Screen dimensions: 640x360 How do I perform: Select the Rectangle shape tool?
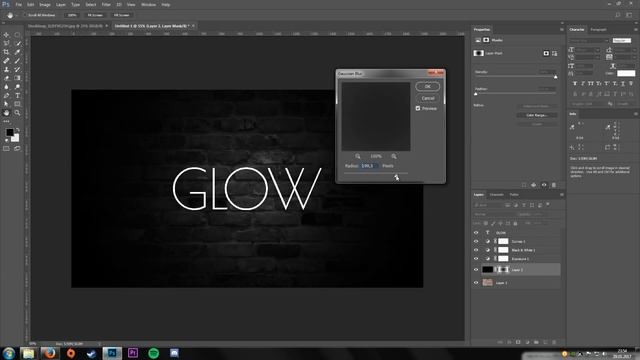click(x=17, y=104)
